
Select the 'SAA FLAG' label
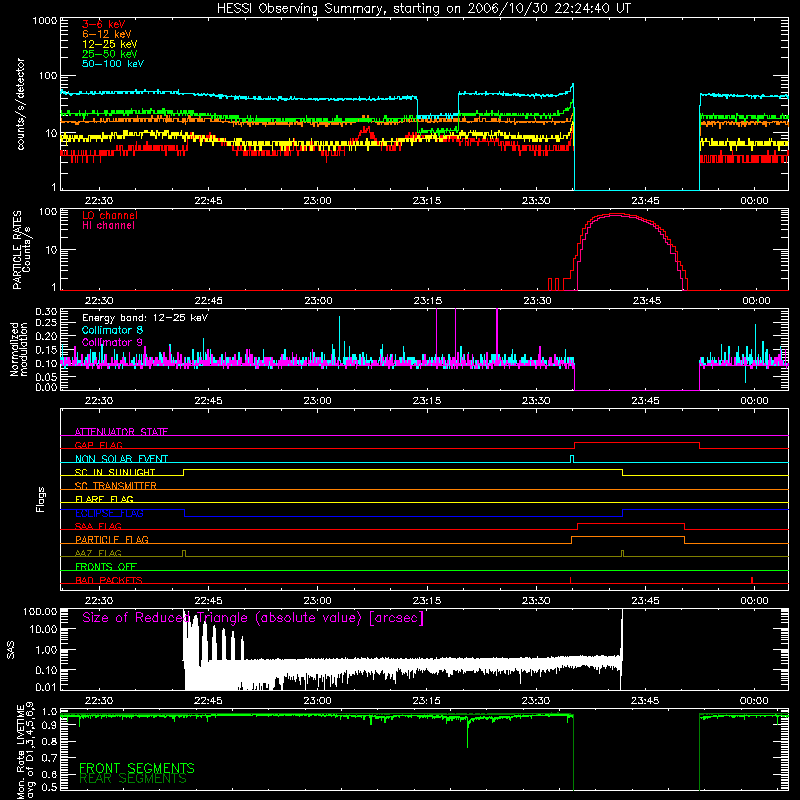98,526
